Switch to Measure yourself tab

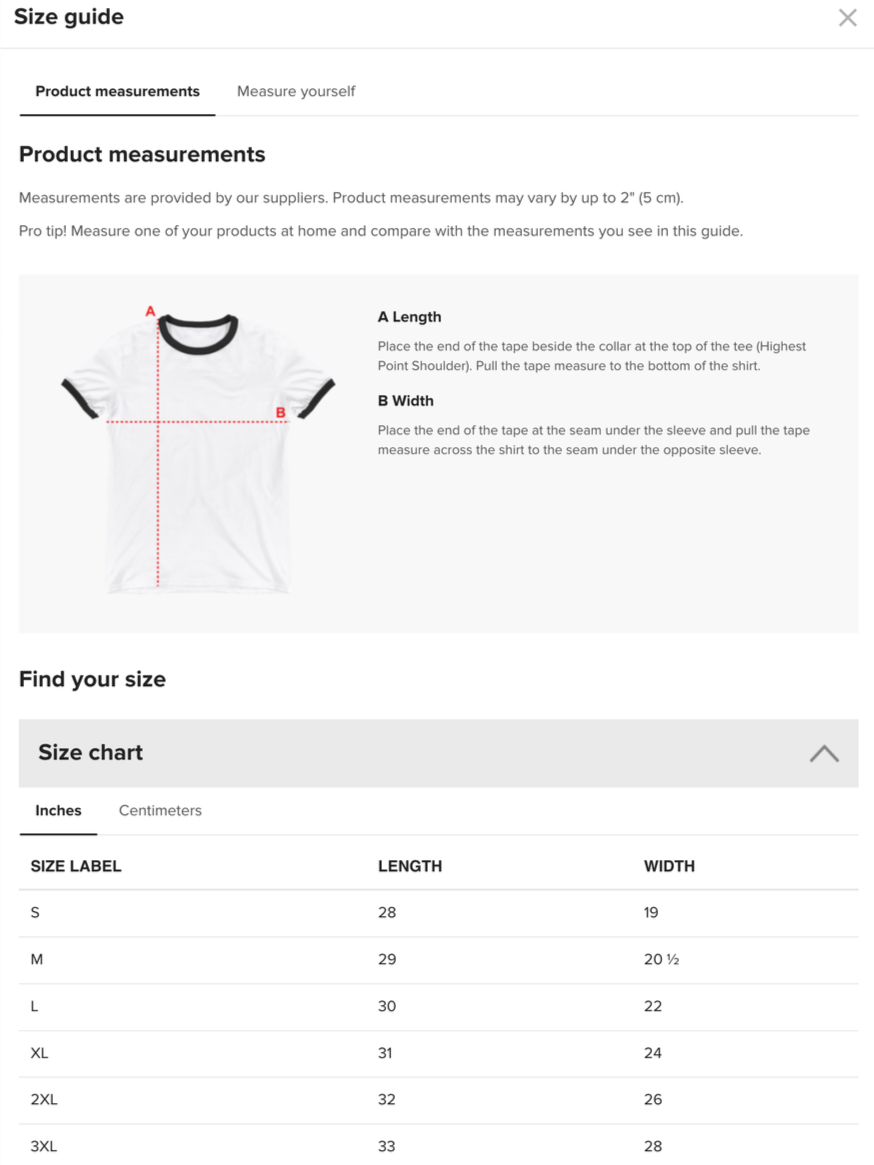click(296, 91)
